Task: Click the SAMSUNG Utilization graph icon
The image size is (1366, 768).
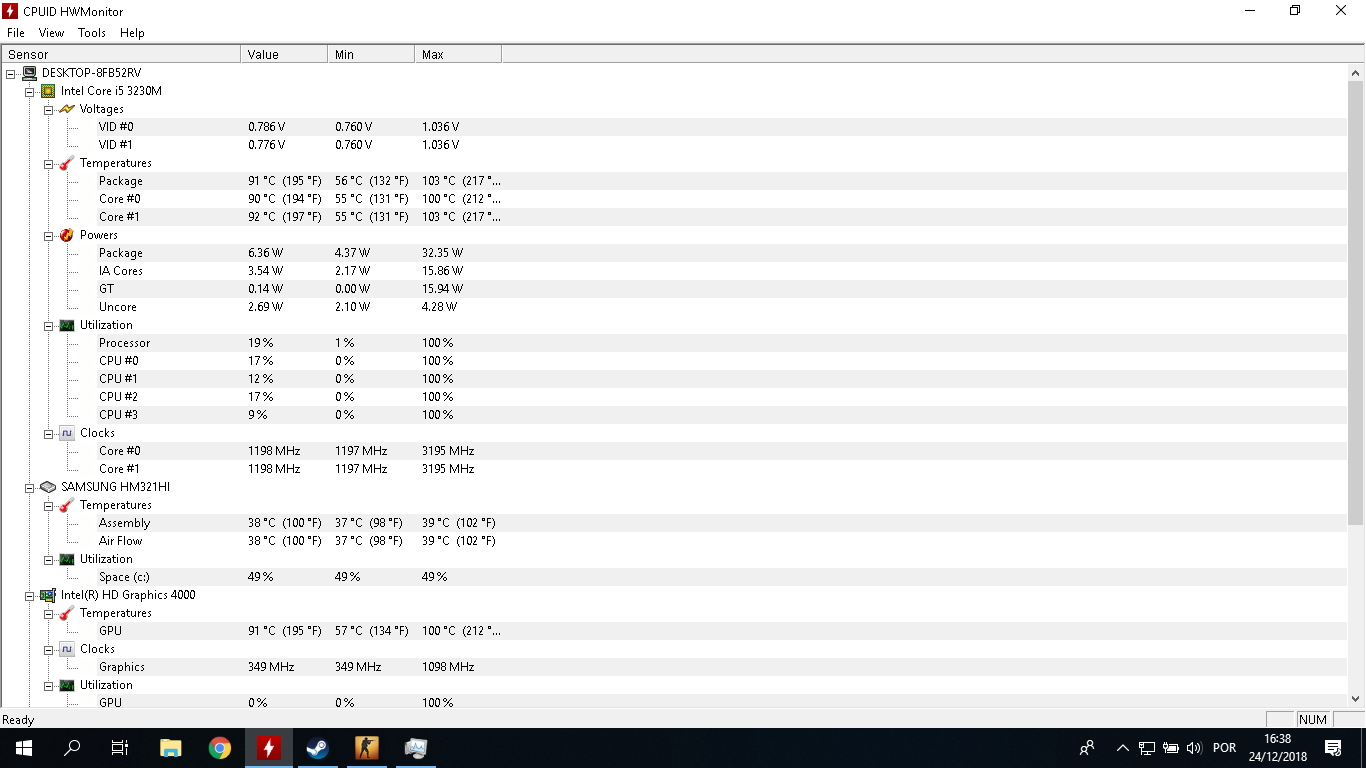Action: [x=67, y=559]
